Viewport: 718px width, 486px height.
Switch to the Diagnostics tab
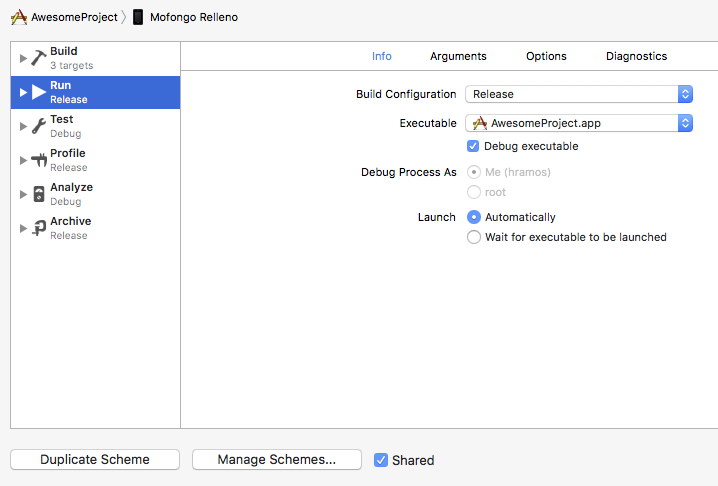636,56
